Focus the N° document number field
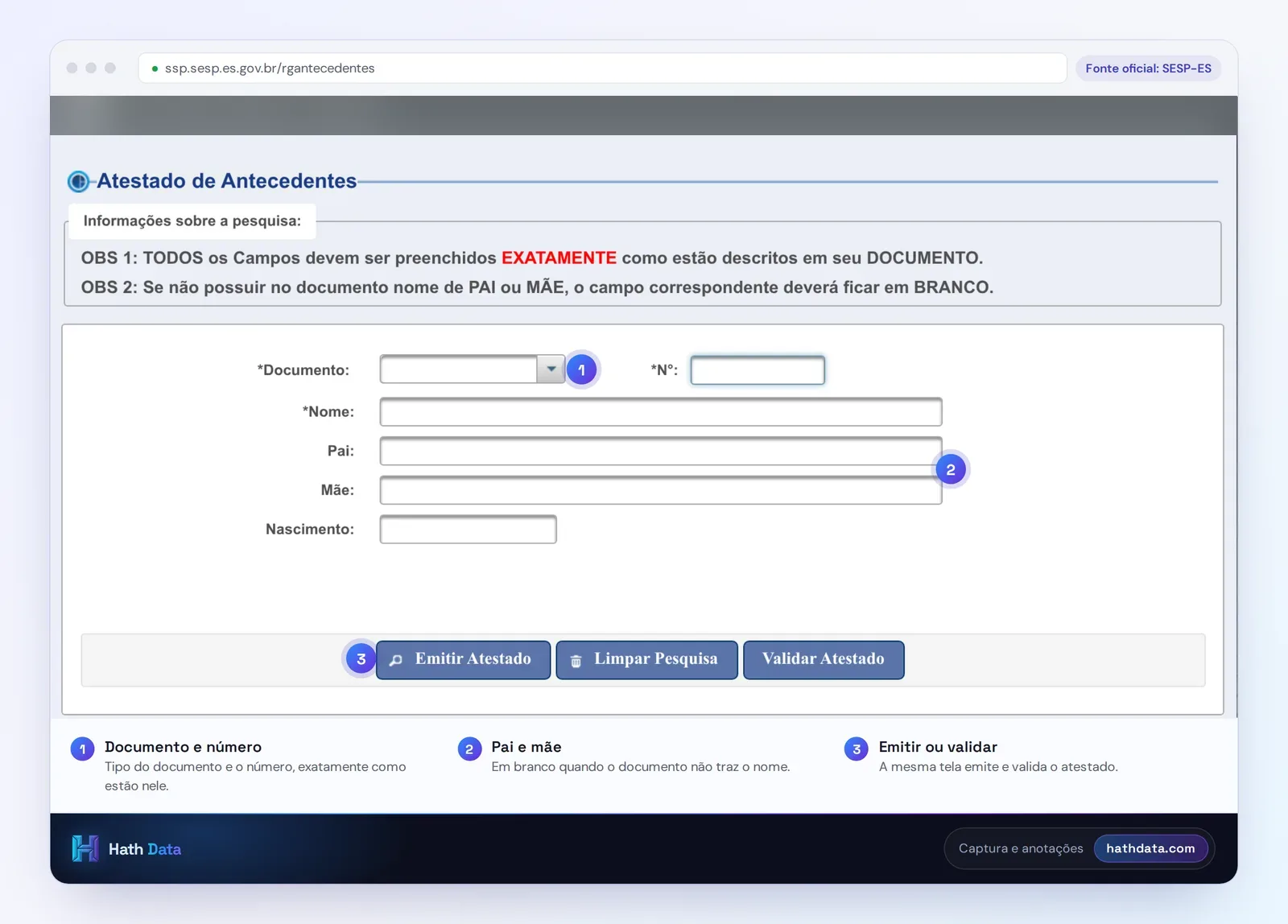The width and height of the screenshot is (1288, 924). click(x=758, y=370)
